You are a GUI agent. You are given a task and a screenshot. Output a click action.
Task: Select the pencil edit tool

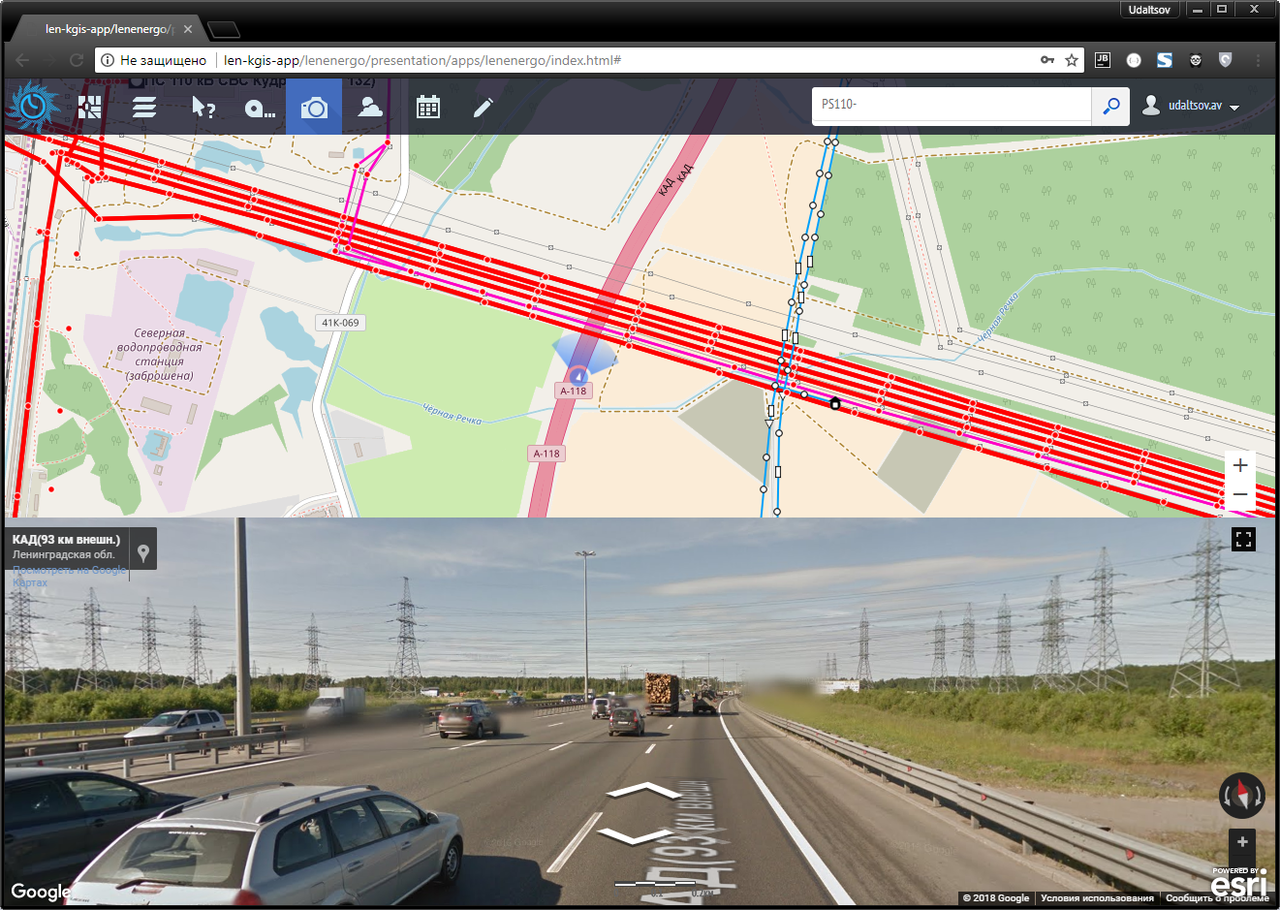[x=484, y=107]
